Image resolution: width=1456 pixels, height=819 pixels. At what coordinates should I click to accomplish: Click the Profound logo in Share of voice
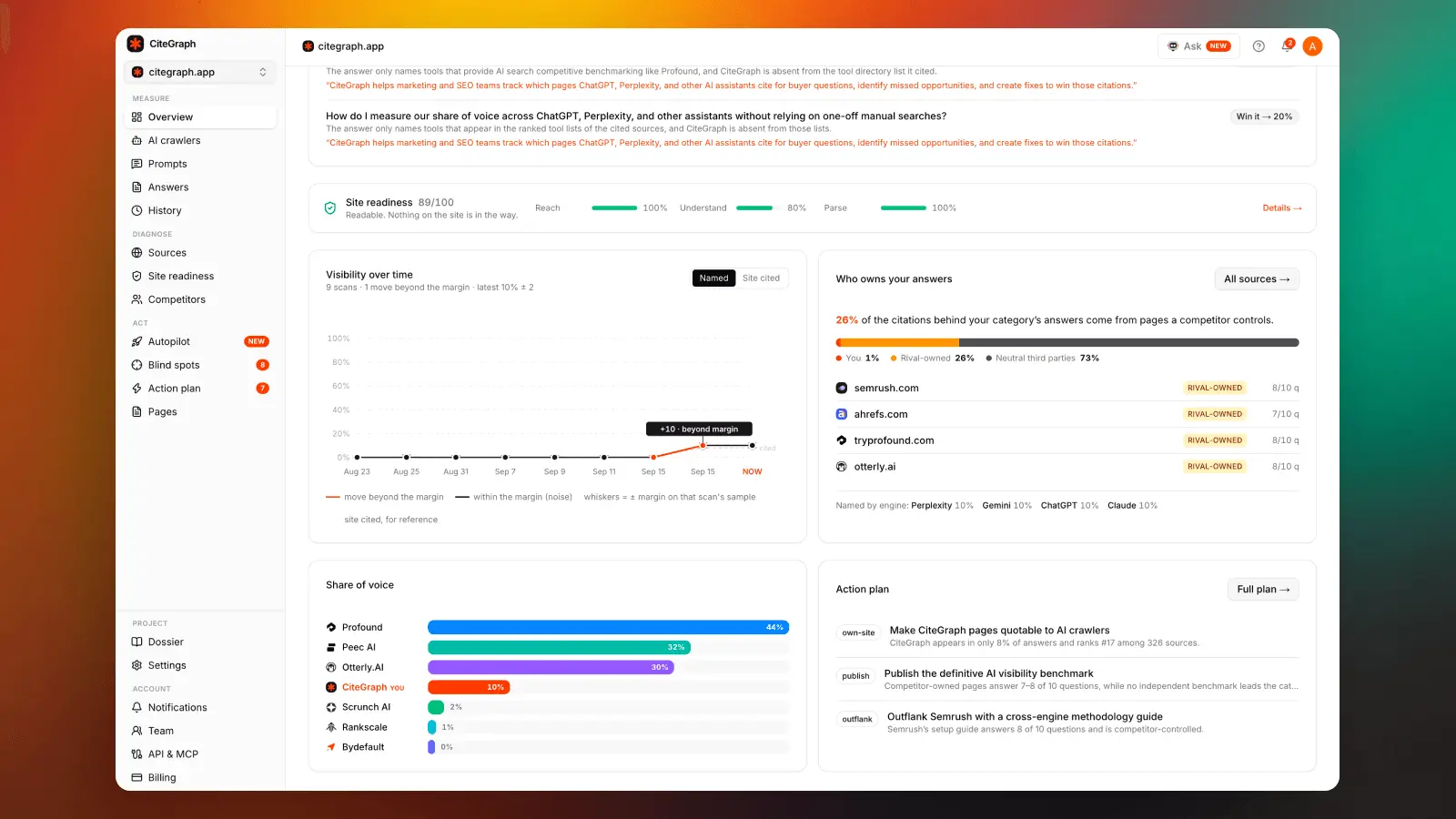point(331,627)
